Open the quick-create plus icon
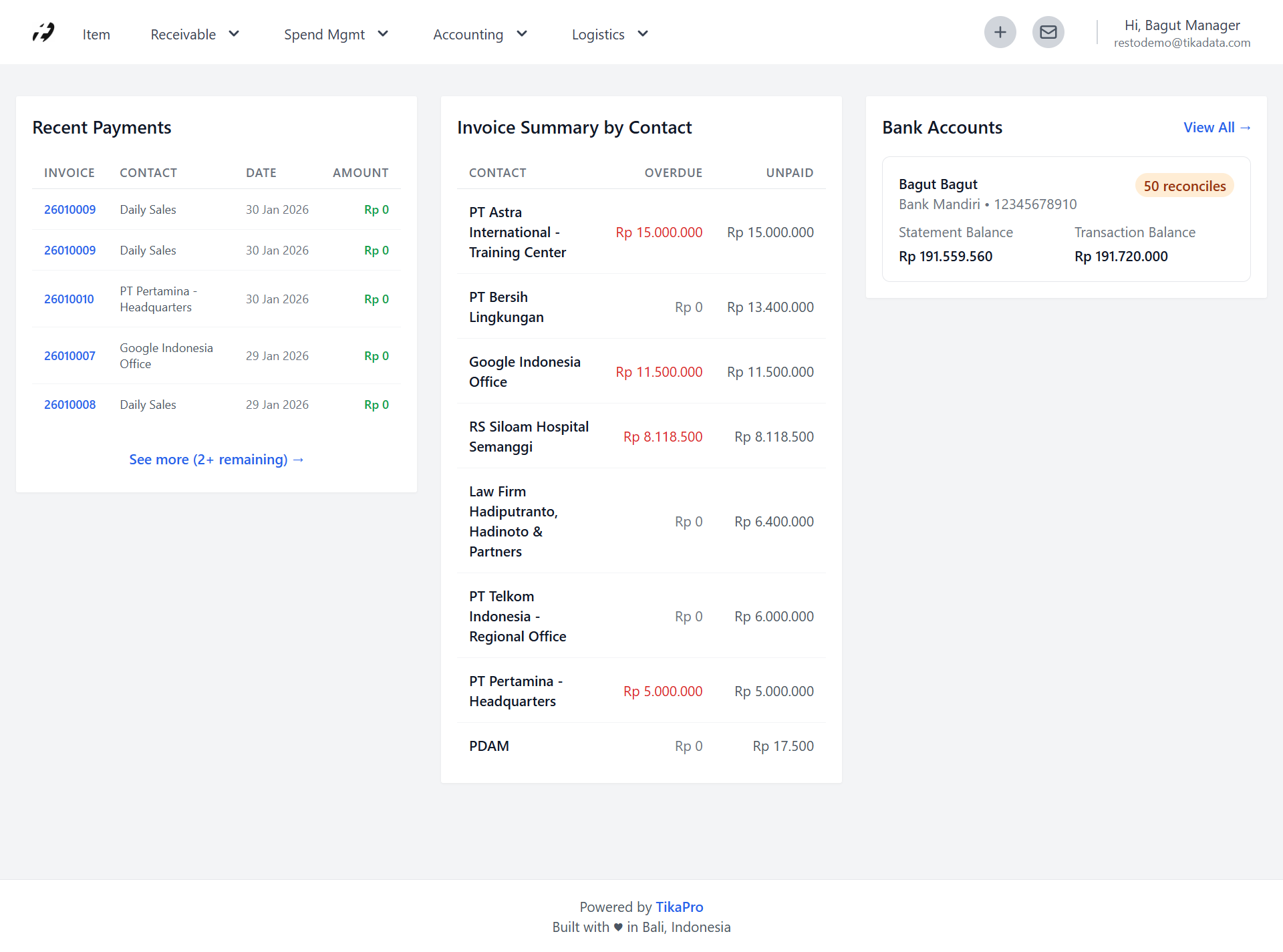Viewport: 1283px width, 952px height. [1000, 31]
